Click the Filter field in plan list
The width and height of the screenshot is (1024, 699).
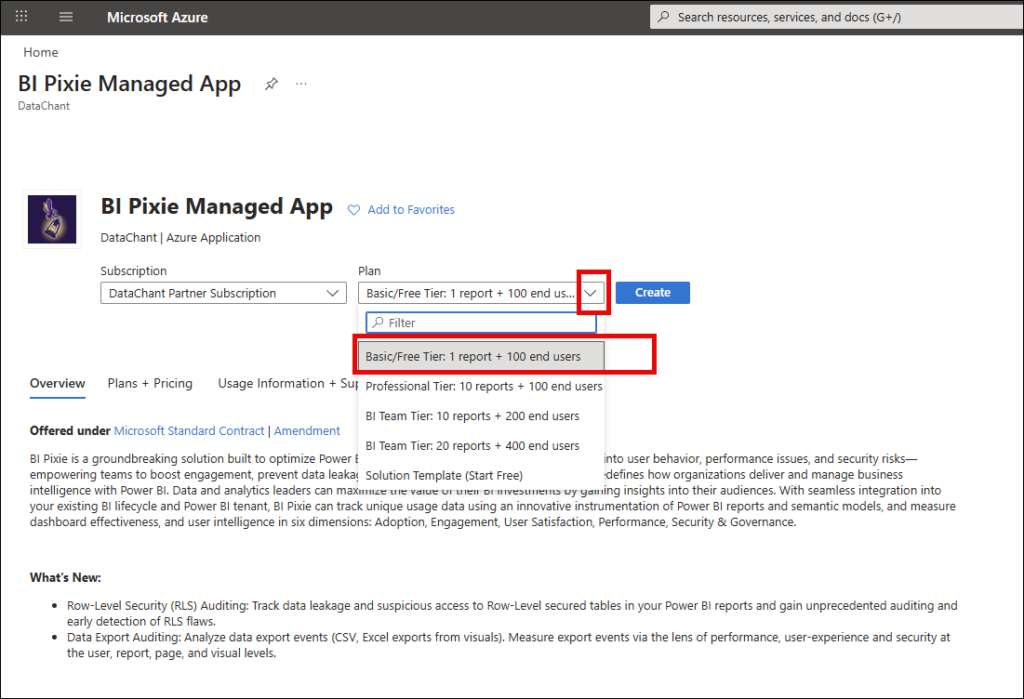coord(485,323)
